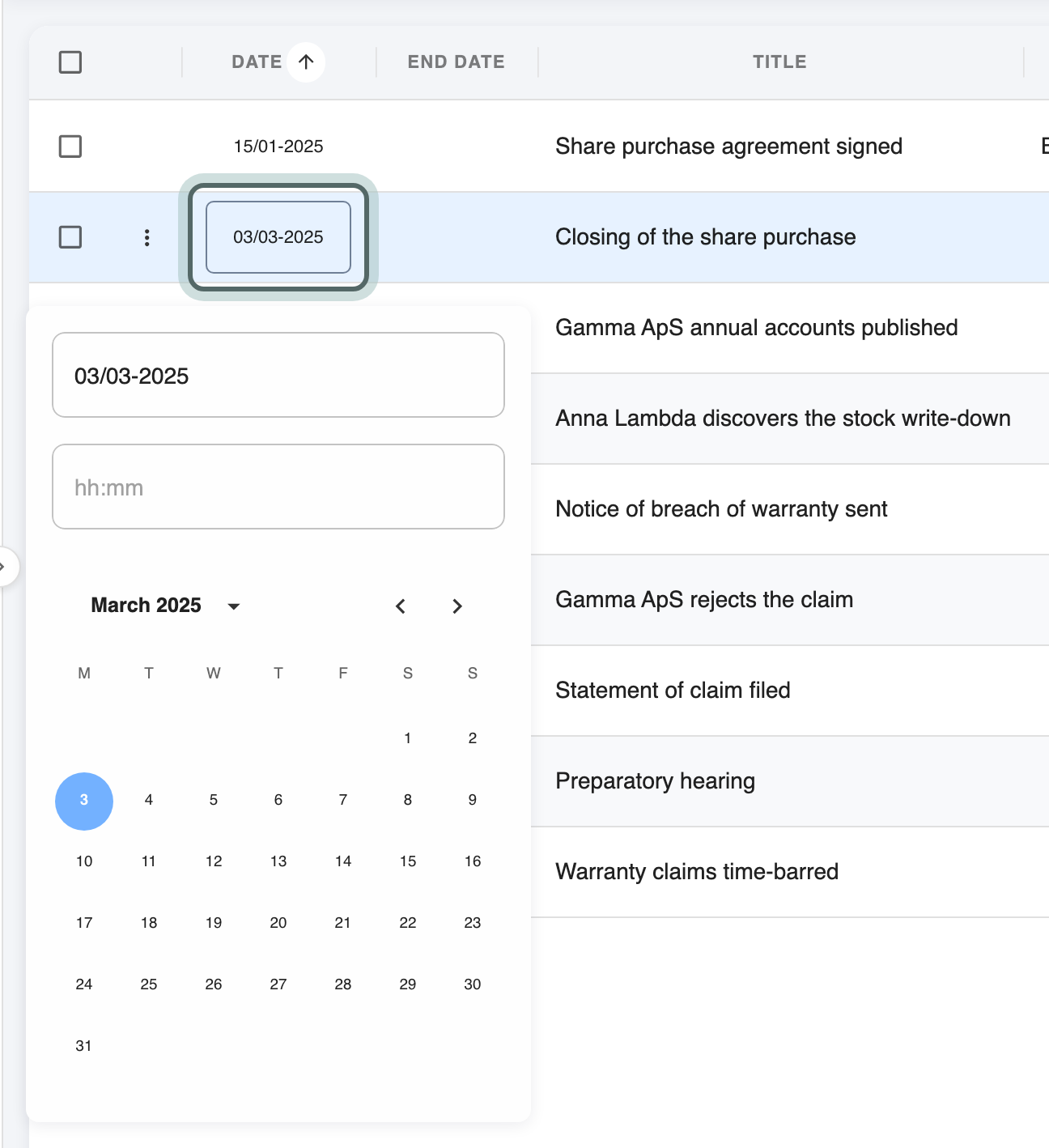Expand the collapsed side panel arrow
The height and width of the screenshot is (1148, 1049).
pyautogui.click(x=5, y=566)
